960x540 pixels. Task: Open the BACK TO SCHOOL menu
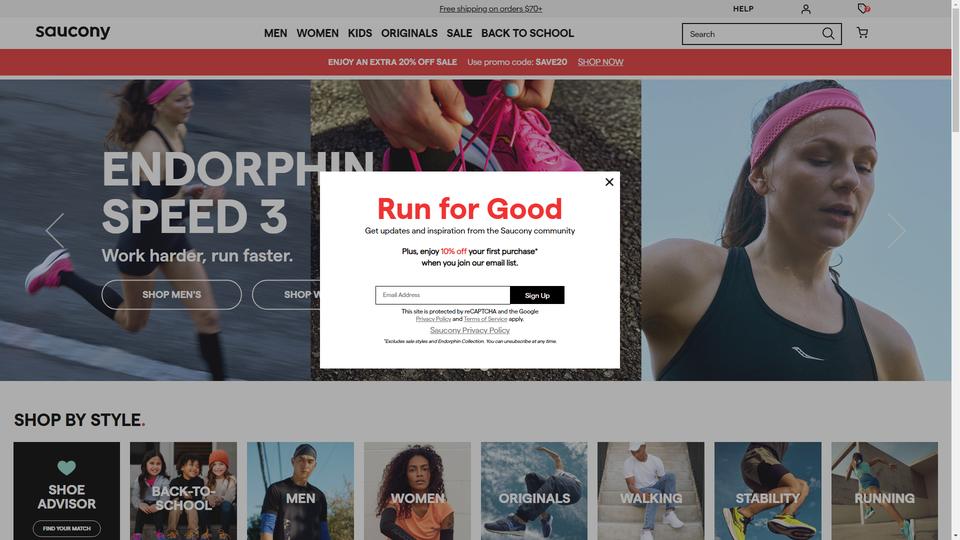click(x=527, y=33)
